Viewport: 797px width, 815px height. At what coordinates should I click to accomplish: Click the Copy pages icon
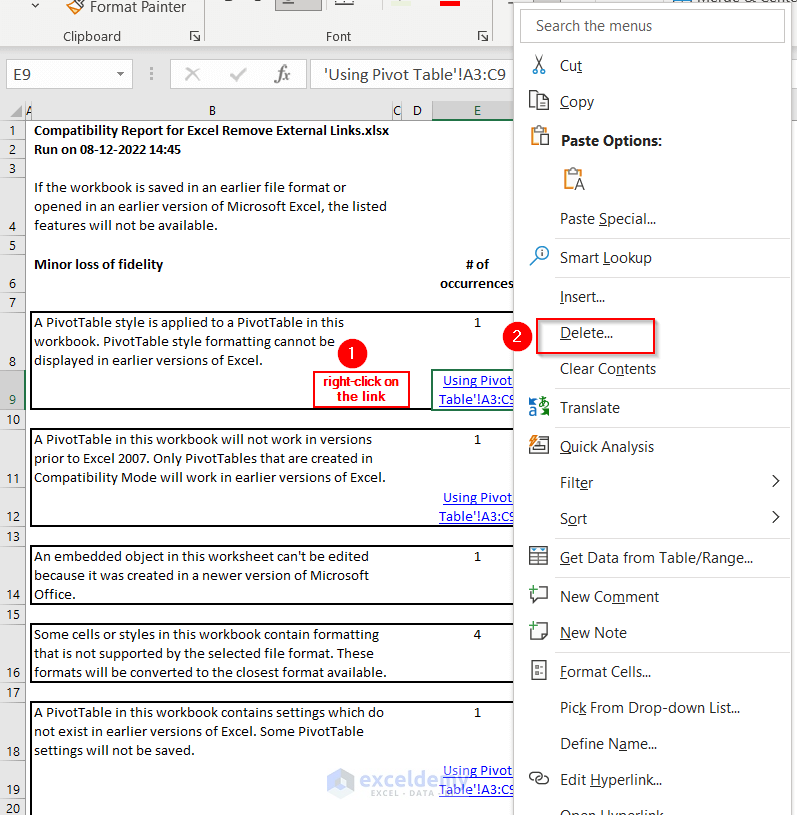pyautogui.click(x=539, y=100)
